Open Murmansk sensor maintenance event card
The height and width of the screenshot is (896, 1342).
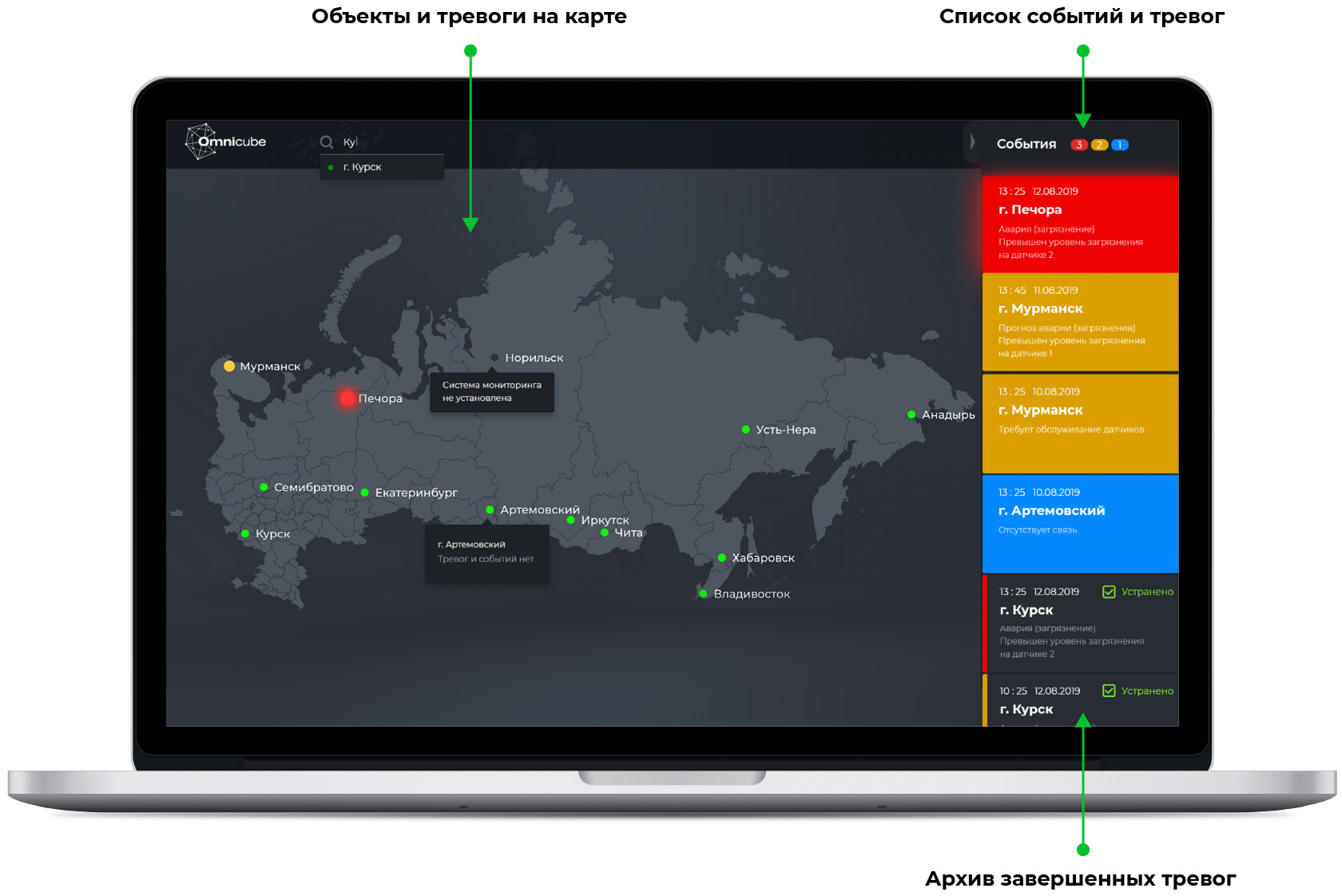1080,423
